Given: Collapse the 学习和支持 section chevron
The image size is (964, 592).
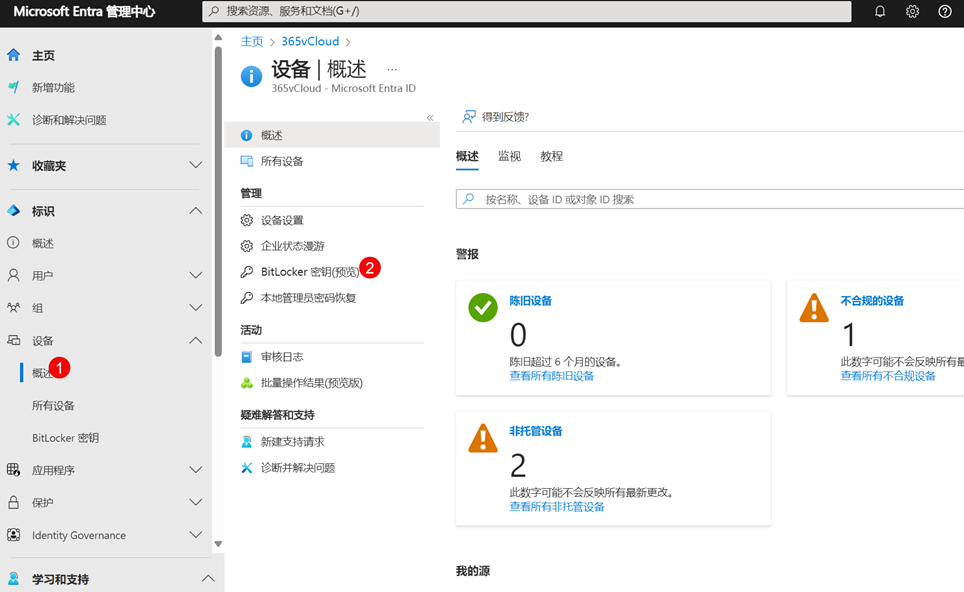Looking at the screenshot, I should pos(208,578).
